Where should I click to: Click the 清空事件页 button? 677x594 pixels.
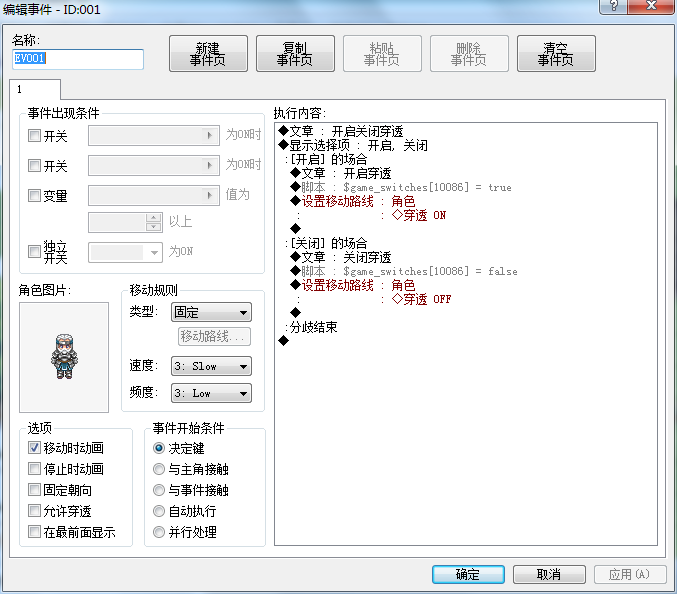556,54
